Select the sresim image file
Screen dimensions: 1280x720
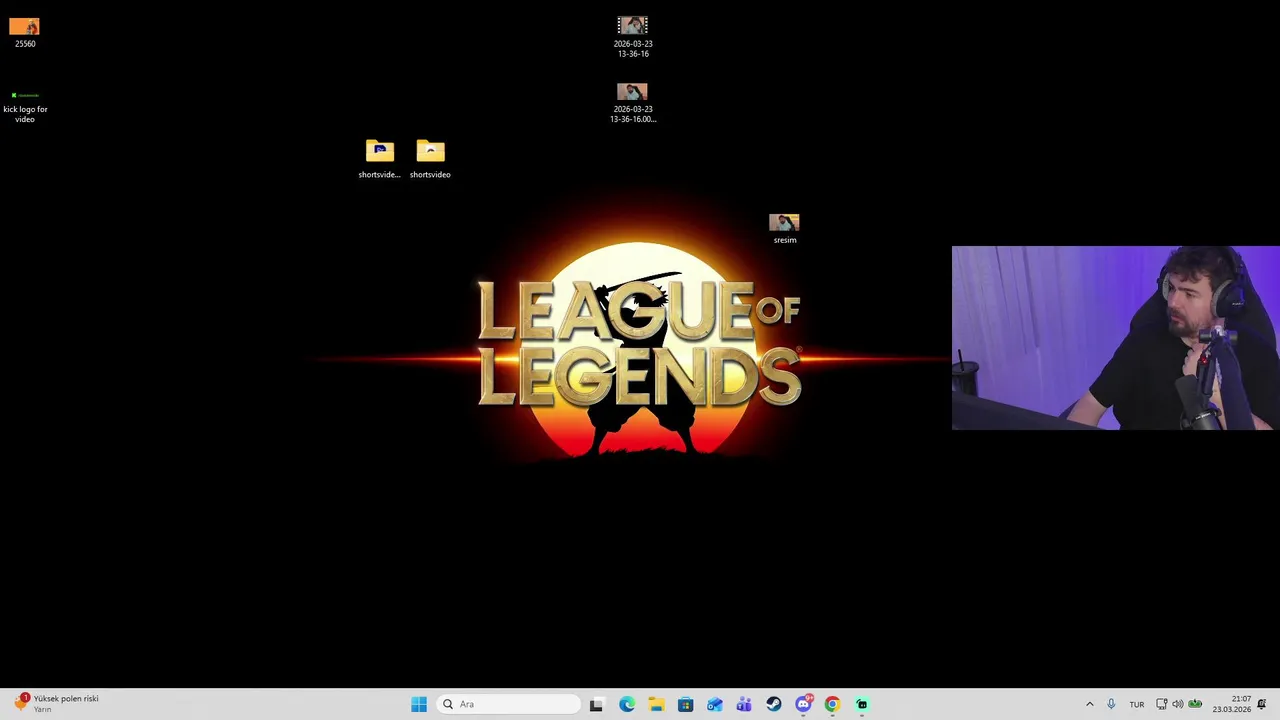pyautogui.click(x=785, y=229)
